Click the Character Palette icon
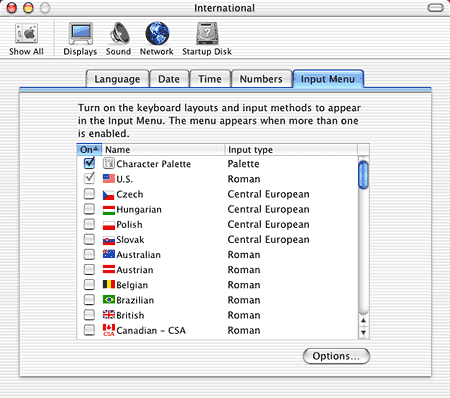This screenshot has width=450, height=398. pos(109,163)
